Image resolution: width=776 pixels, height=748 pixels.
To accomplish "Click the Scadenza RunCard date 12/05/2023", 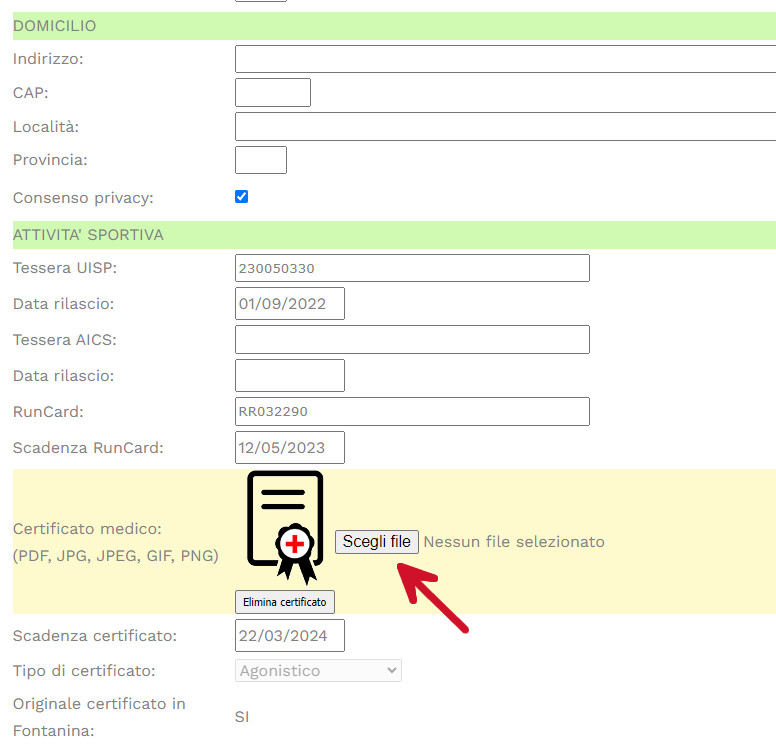I will (x=290, y=448).
